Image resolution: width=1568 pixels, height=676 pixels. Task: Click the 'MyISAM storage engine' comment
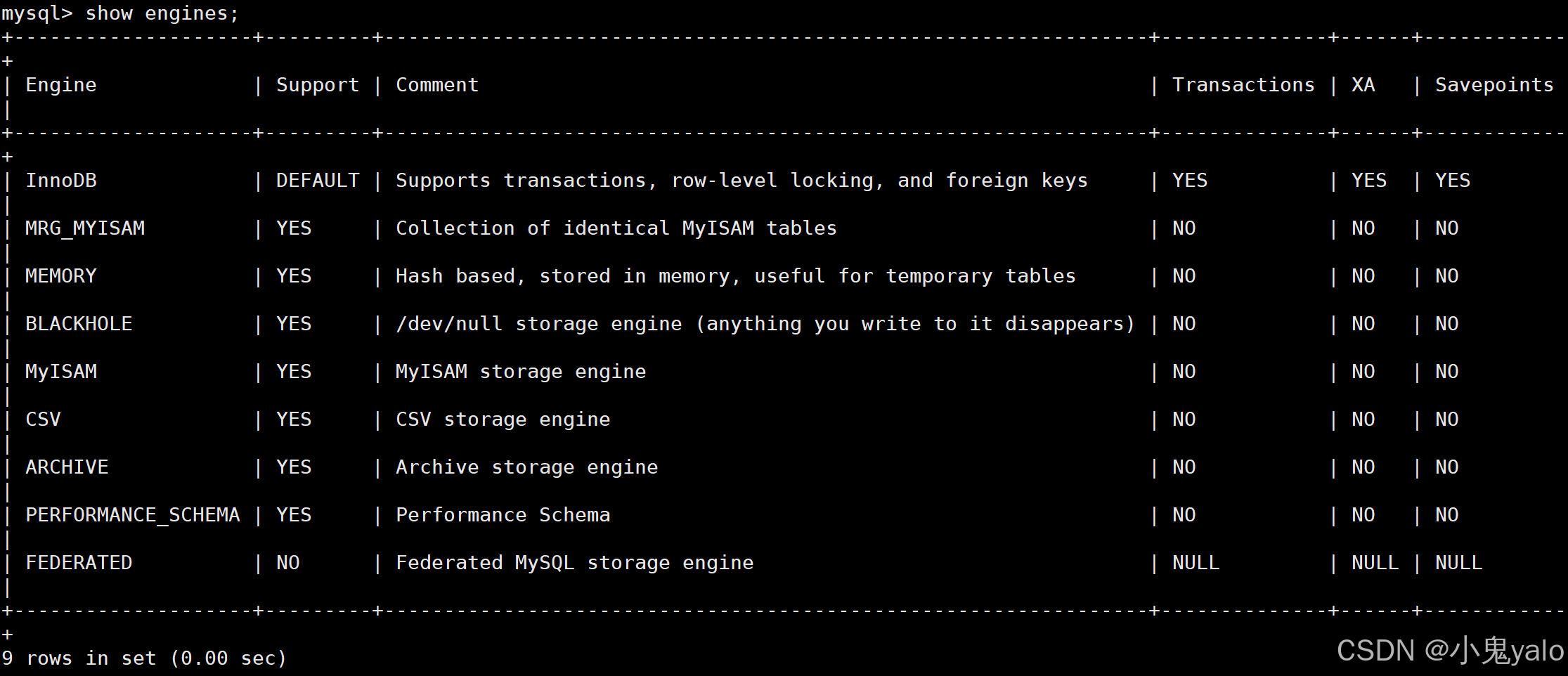point(520,372)
